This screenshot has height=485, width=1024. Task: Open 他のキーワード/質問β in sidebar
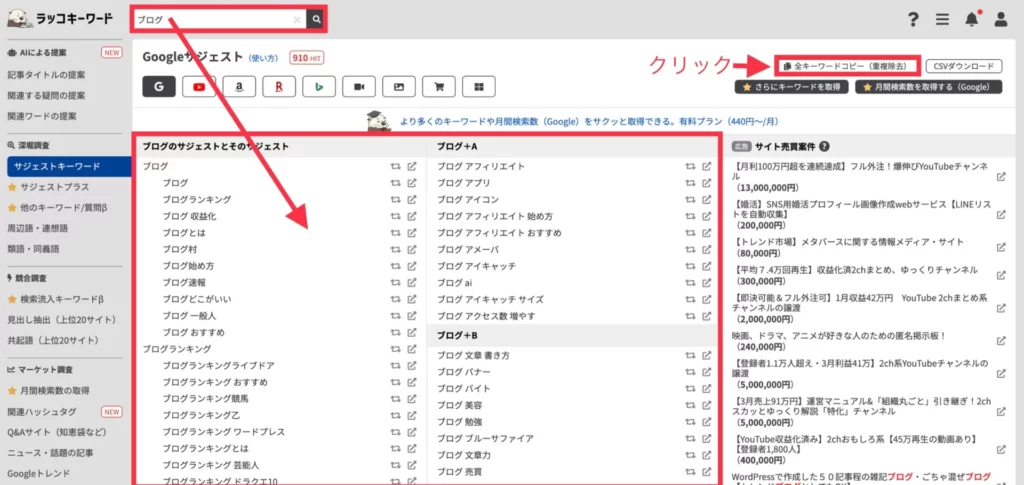[x=58, y=208]
